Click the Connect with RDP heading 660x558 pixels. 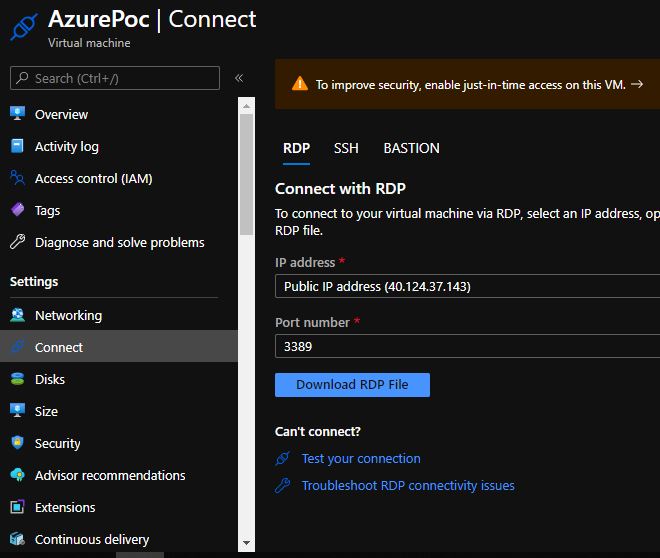tap(340, 188)
